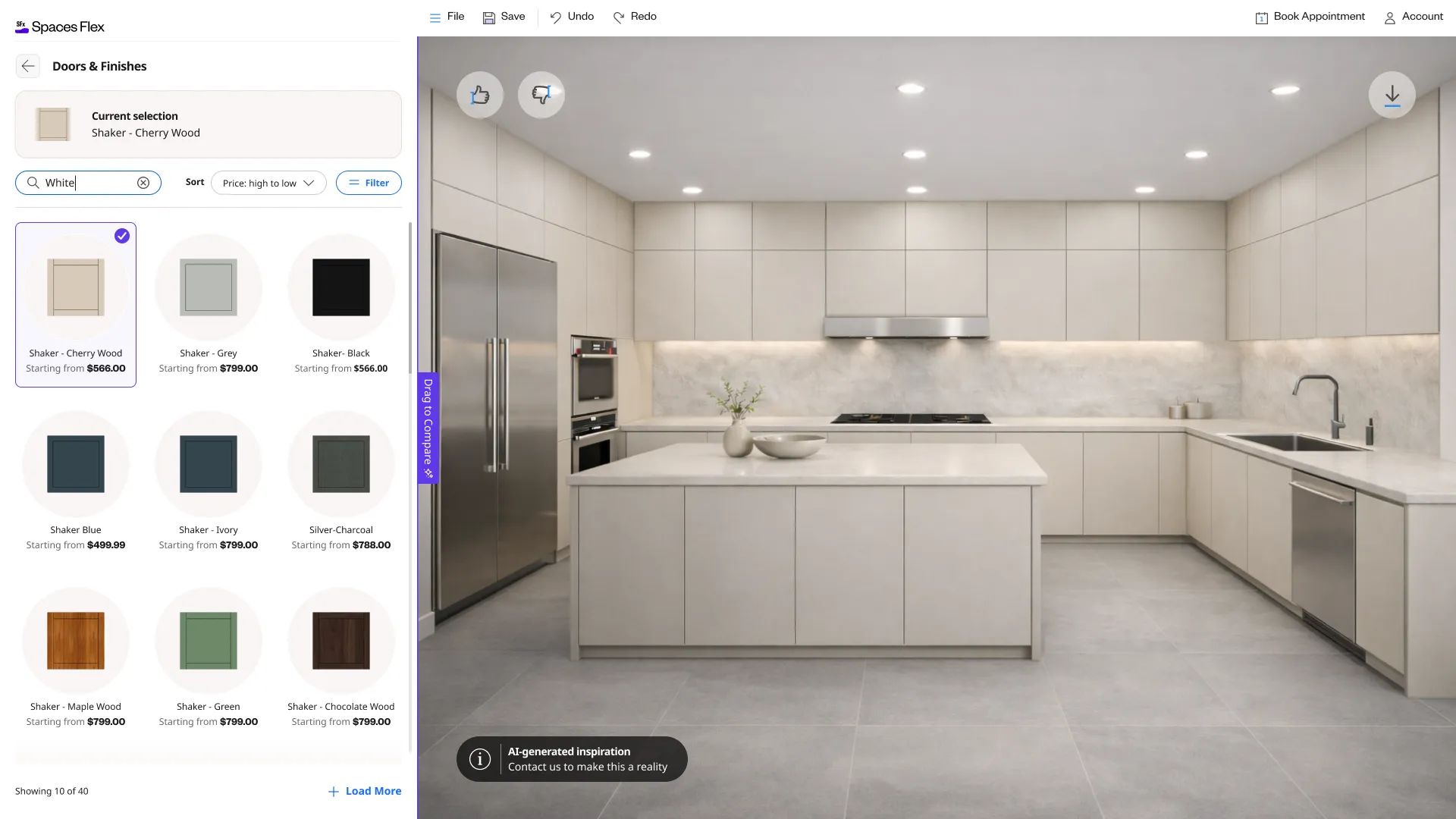Book an appointment
The height and width of the screenshot is (819, 1456).
(1310, 17)
